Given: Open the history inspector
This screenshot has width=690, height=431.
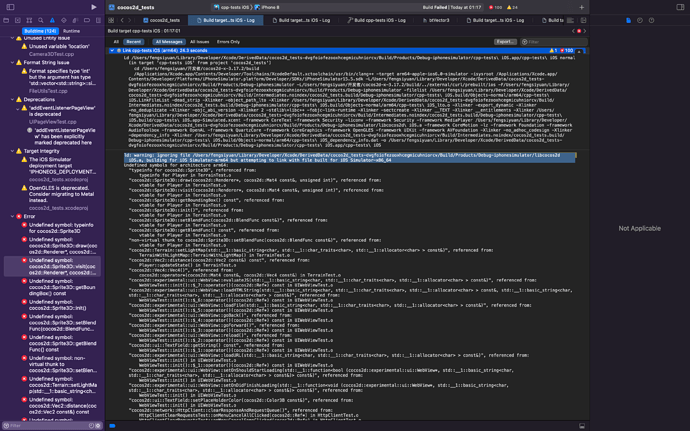Looking at the screenshot, I should [x=640, y=20].
